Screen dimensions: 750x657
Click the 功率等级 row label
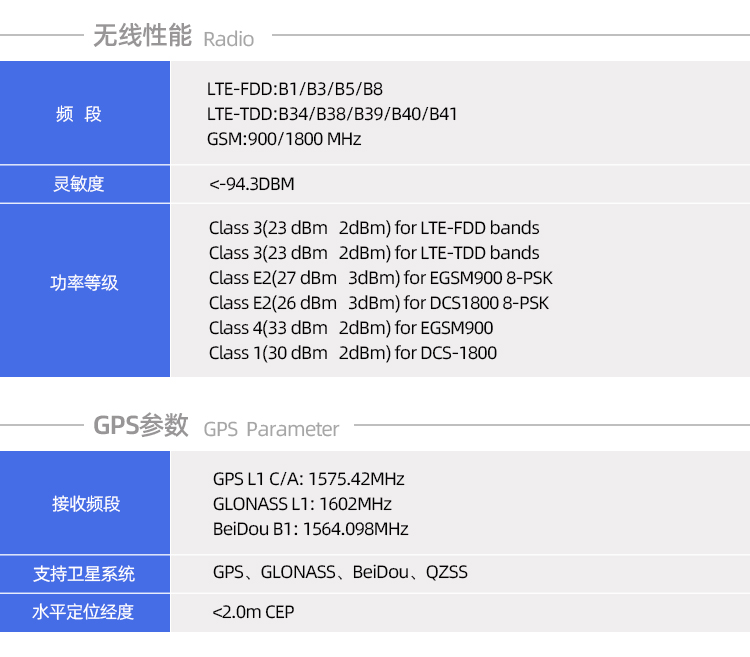point(84,283)
